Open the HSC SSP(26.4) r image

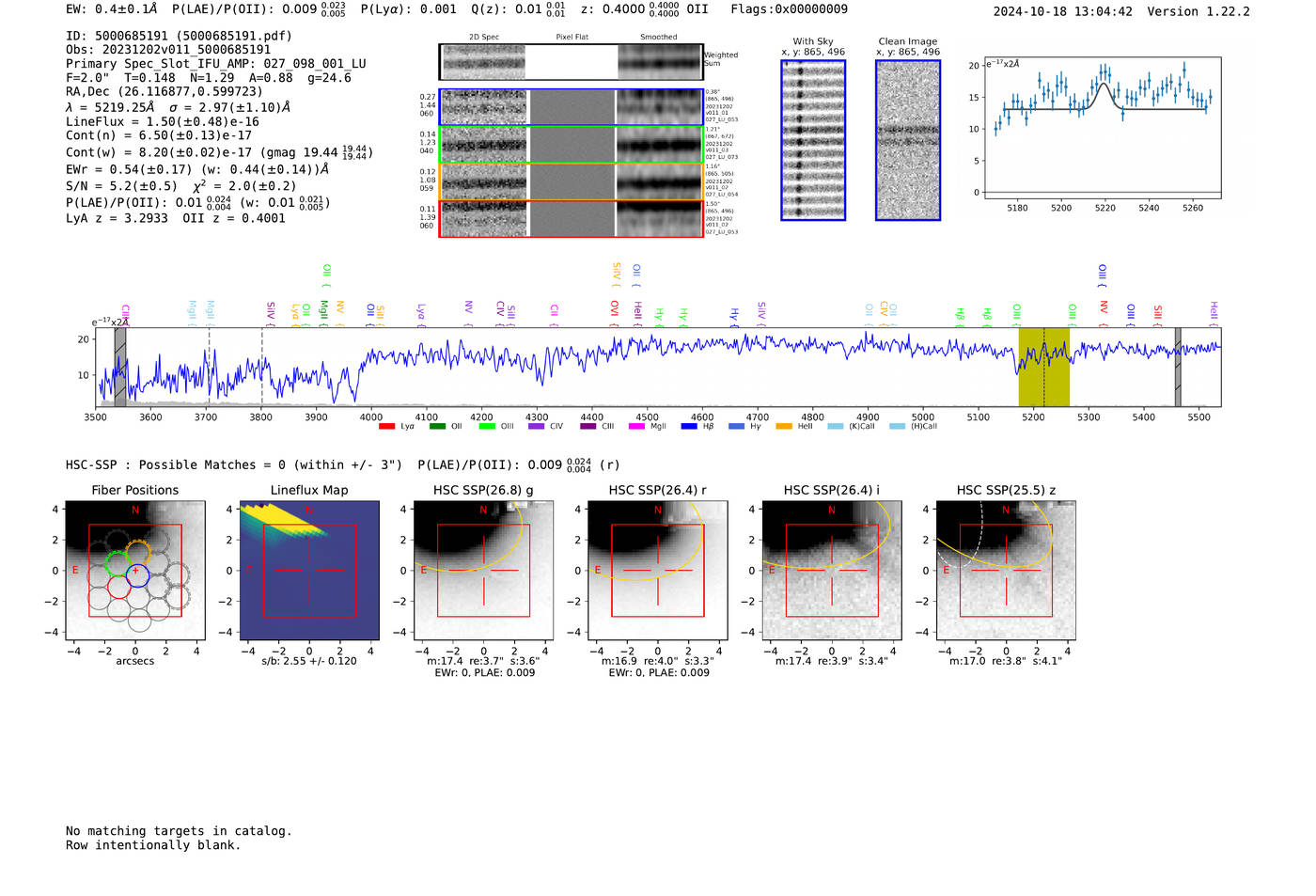(657, 571)
